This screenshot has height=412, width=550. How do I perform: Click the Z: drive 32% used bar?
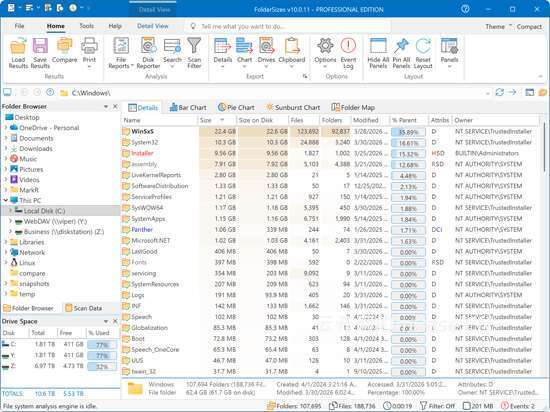coord(102,367)
